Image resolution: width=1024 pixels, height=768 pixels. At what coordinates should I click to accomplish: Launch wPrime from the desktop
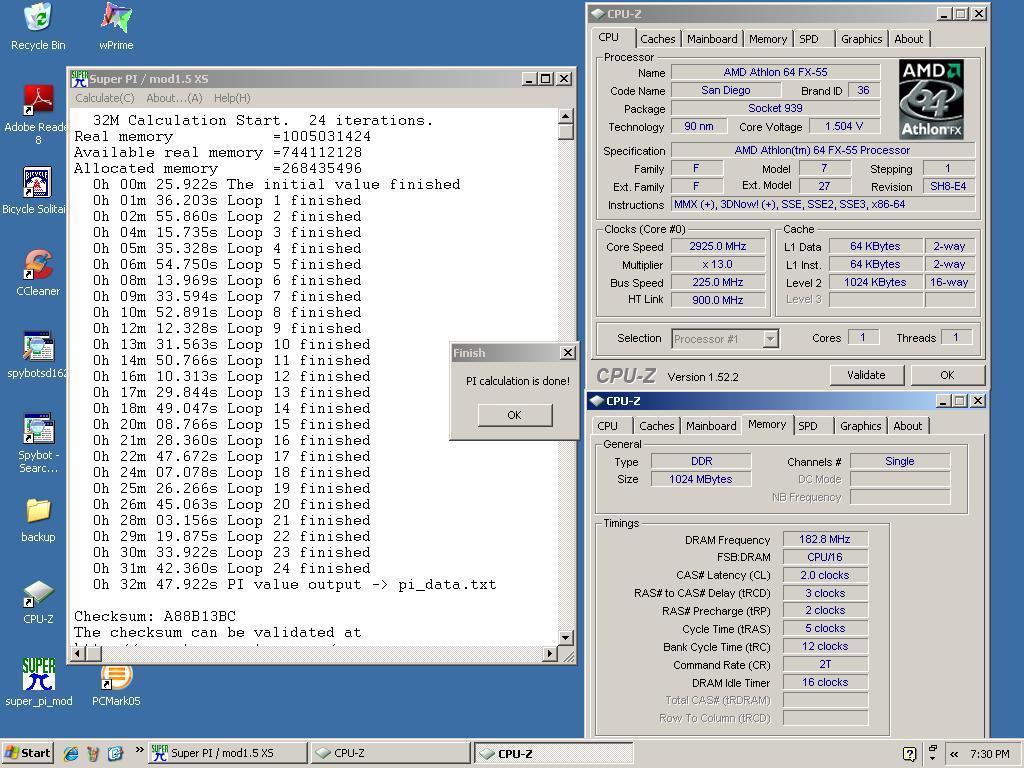[116, 26]
